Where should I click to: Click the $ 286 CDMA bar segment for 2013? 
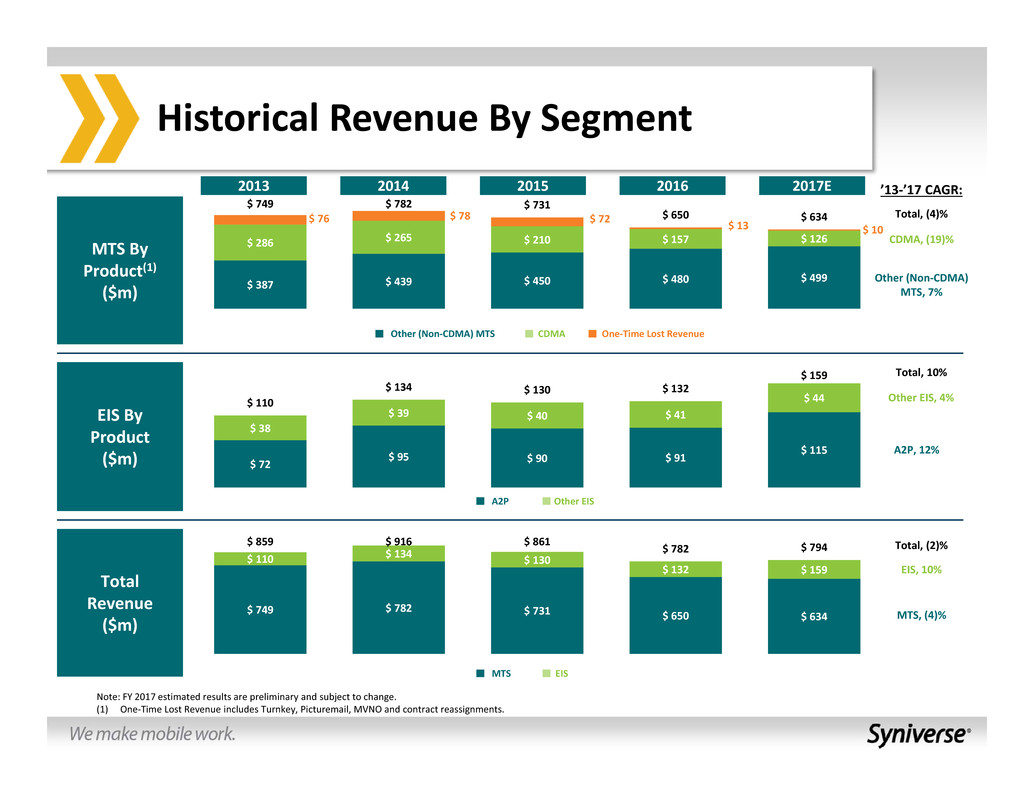click(259, 242)
